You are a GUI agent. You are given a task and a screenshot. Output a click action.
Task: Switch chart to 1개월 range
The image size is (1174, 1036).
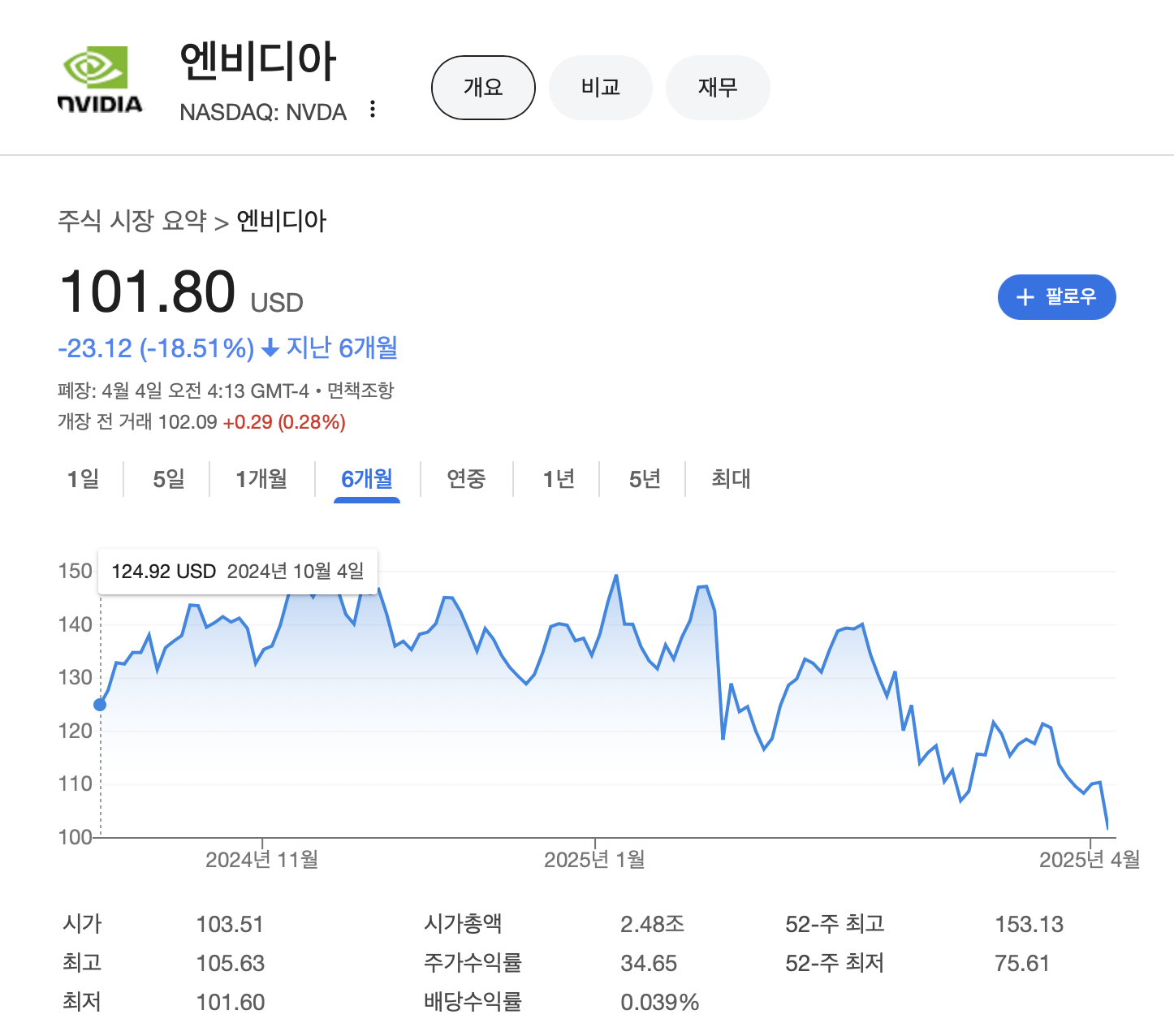pos(261,479)
